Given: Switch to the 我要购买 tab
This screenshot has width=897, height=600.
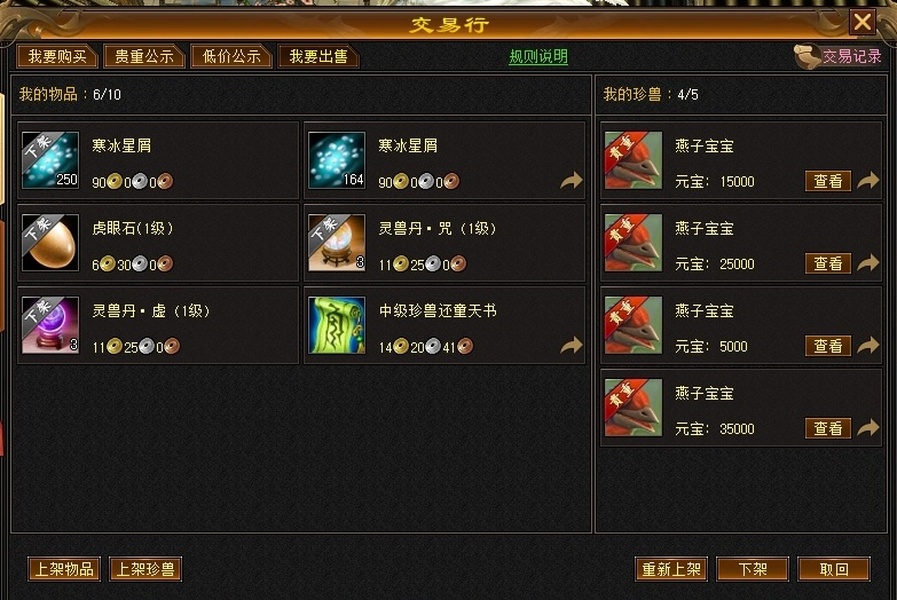Looking at the screenshot, I should tap(57, 56).
